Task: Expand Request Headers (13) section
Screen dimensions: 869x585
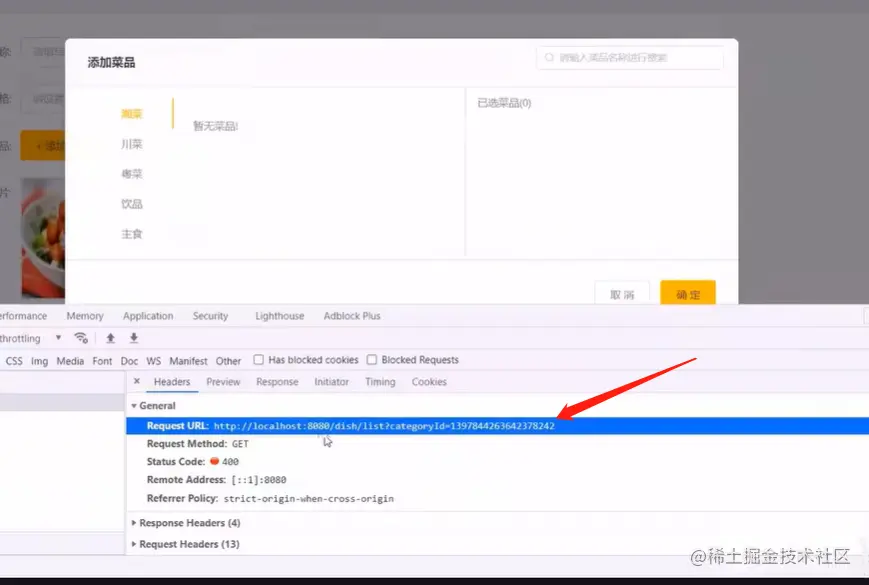Action: [134, 544]
